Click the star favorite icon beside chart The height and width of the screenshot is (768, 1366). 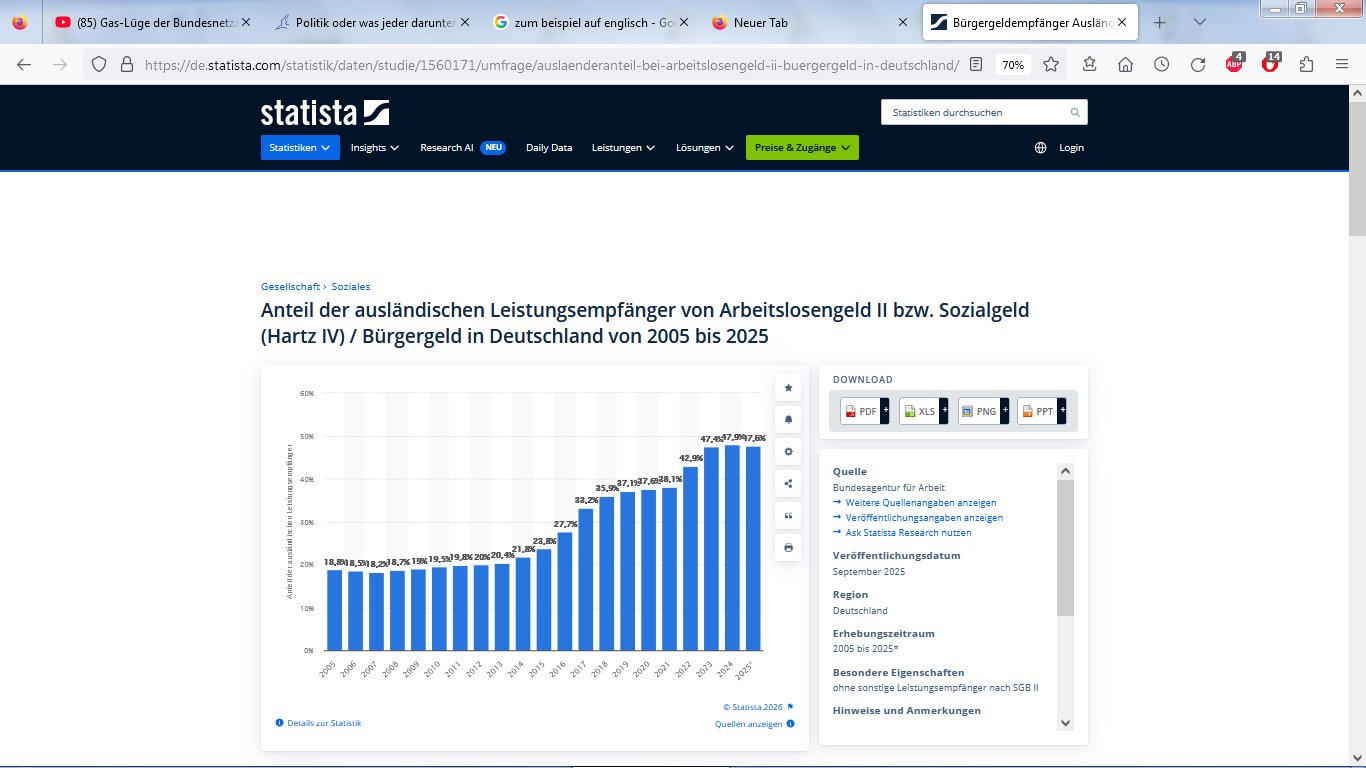click(x=788, y=387)
